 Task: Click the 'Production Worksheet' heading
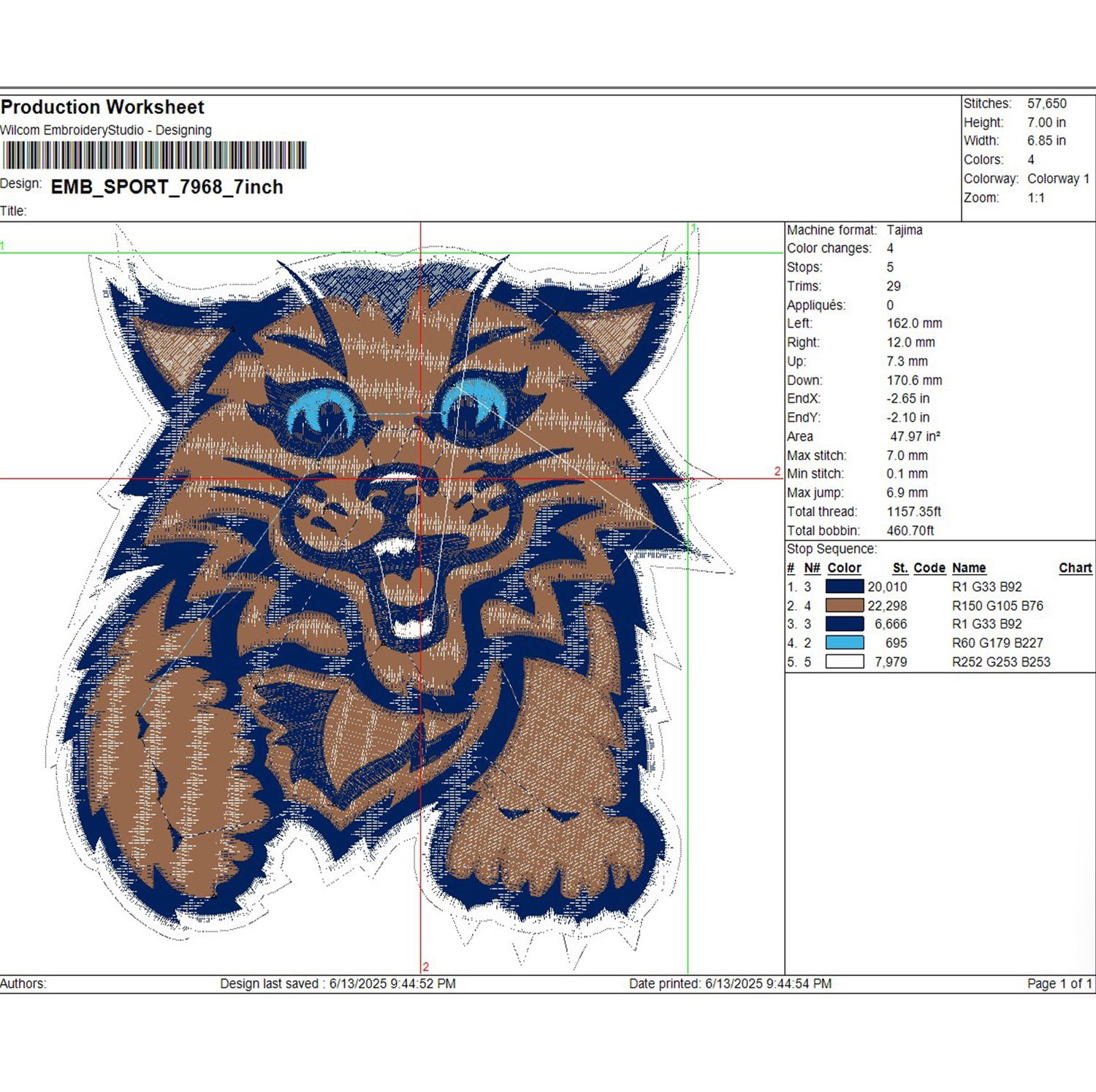pyautogui.click(x=102, y=107)
